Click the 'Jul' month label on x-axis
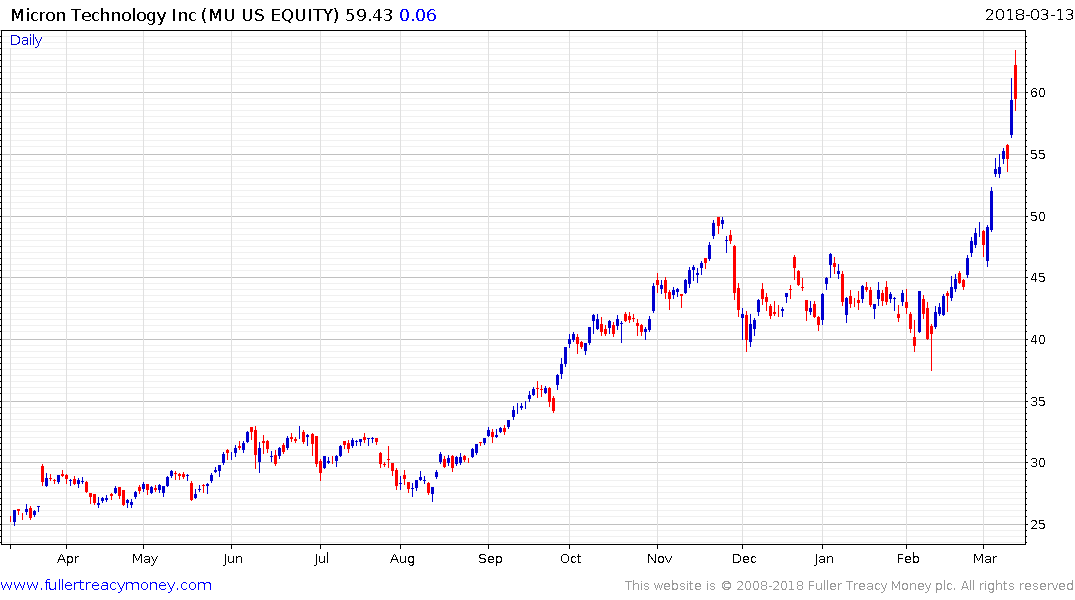Image resolution: width=1075 pixels, height=600 pixels. click(322, 558)
